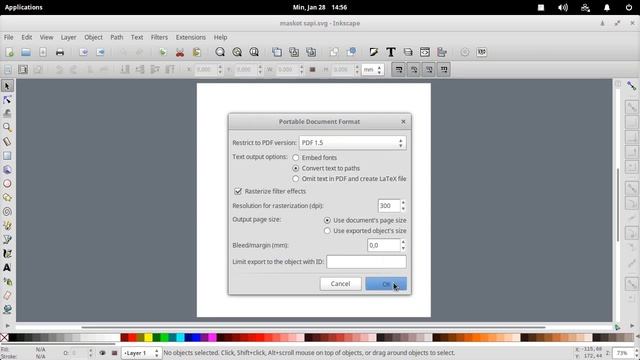Click Cancel in PDF dialog
This screenshot has width=640, height=360.
(x=340, y=284)
